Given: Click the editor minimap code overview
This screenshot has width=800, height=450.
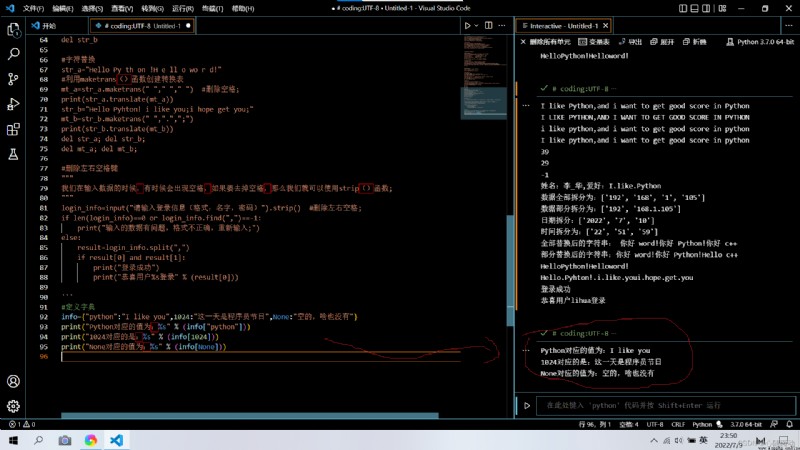Looking at the screenshot, I should [484, 77].
